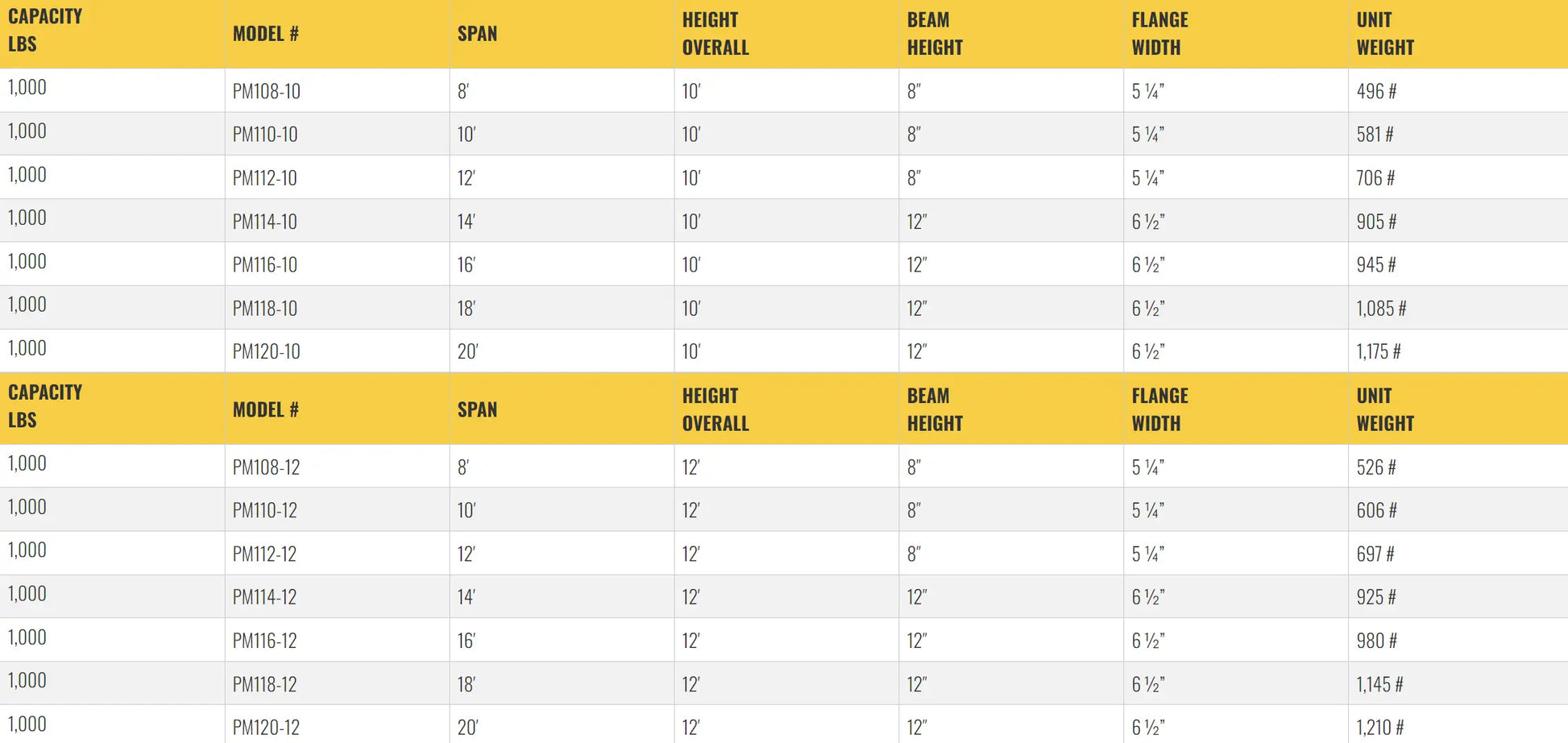Screen dimensions: 1568x743
Task: Select the 697 # unit weight cell
Action: click(1375, 554)
